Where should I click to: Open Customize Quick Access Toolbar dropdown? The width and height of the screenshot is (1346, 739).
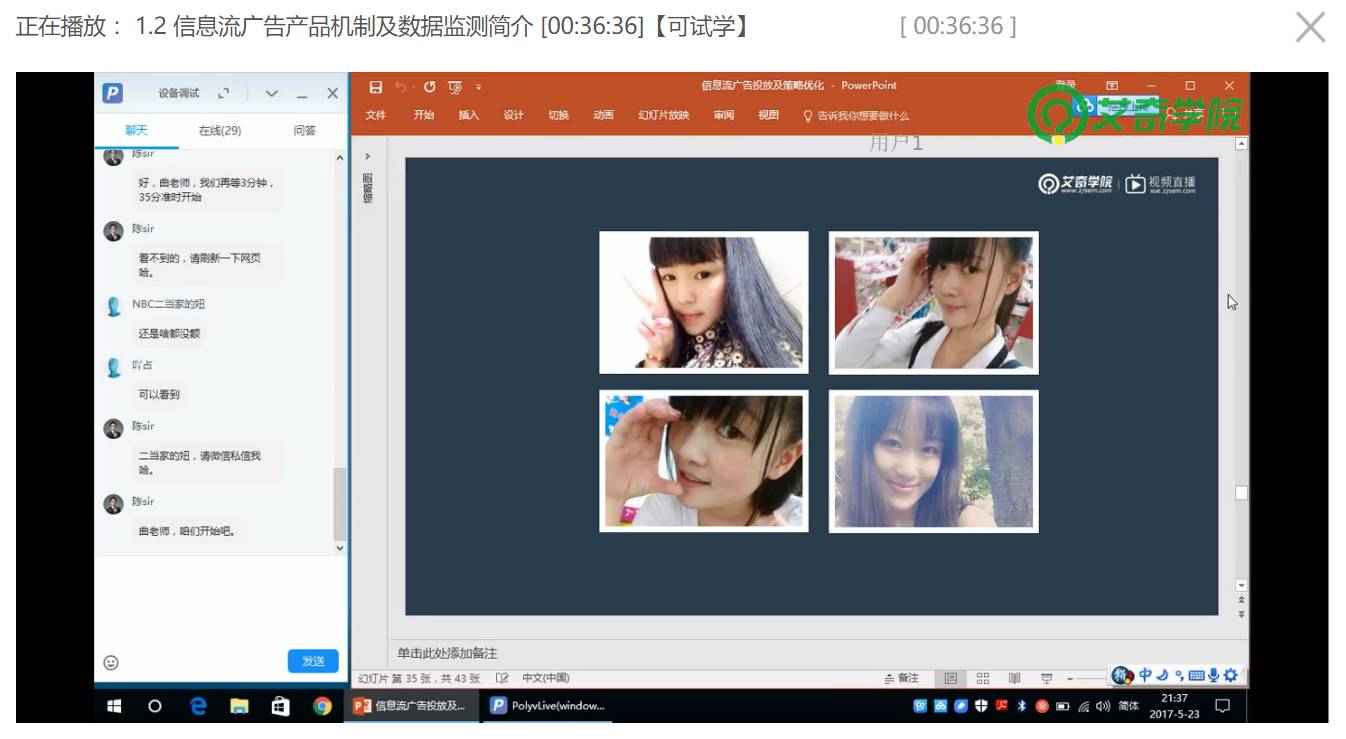tap(479, 88)
